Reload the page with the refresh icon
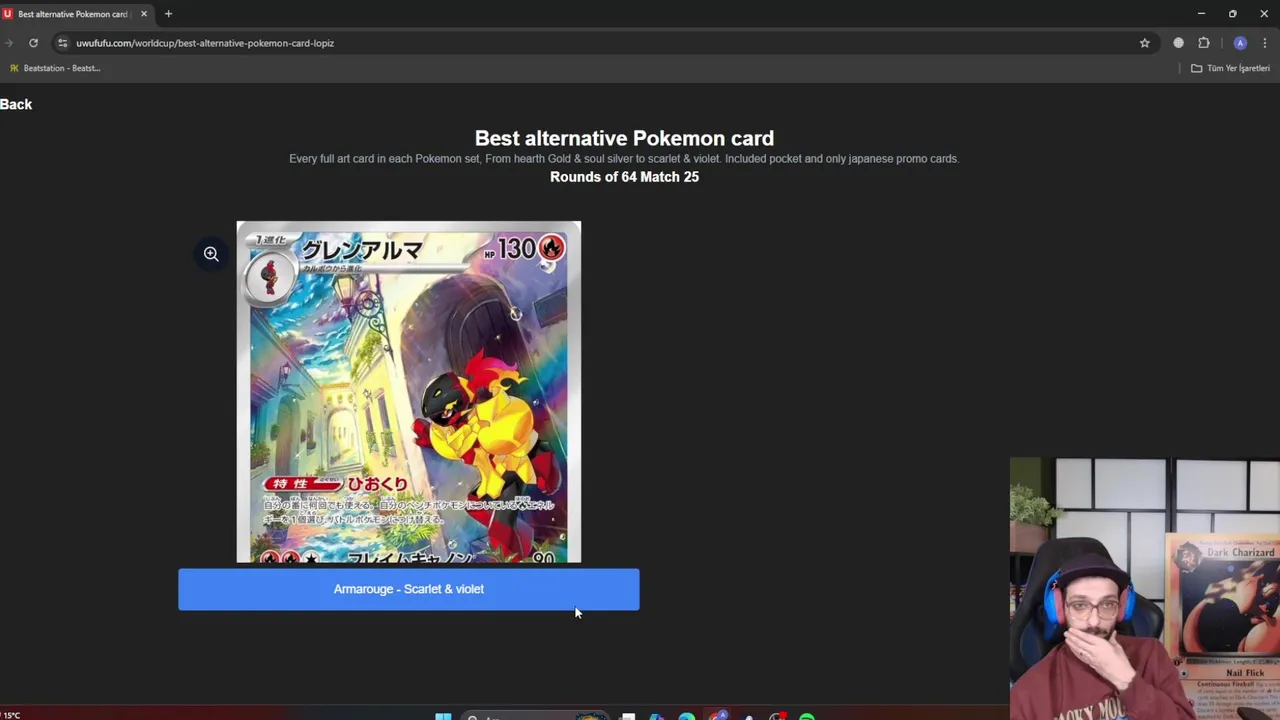The width and height of the screenshot is (1280, 720). [x=33, y=43]
